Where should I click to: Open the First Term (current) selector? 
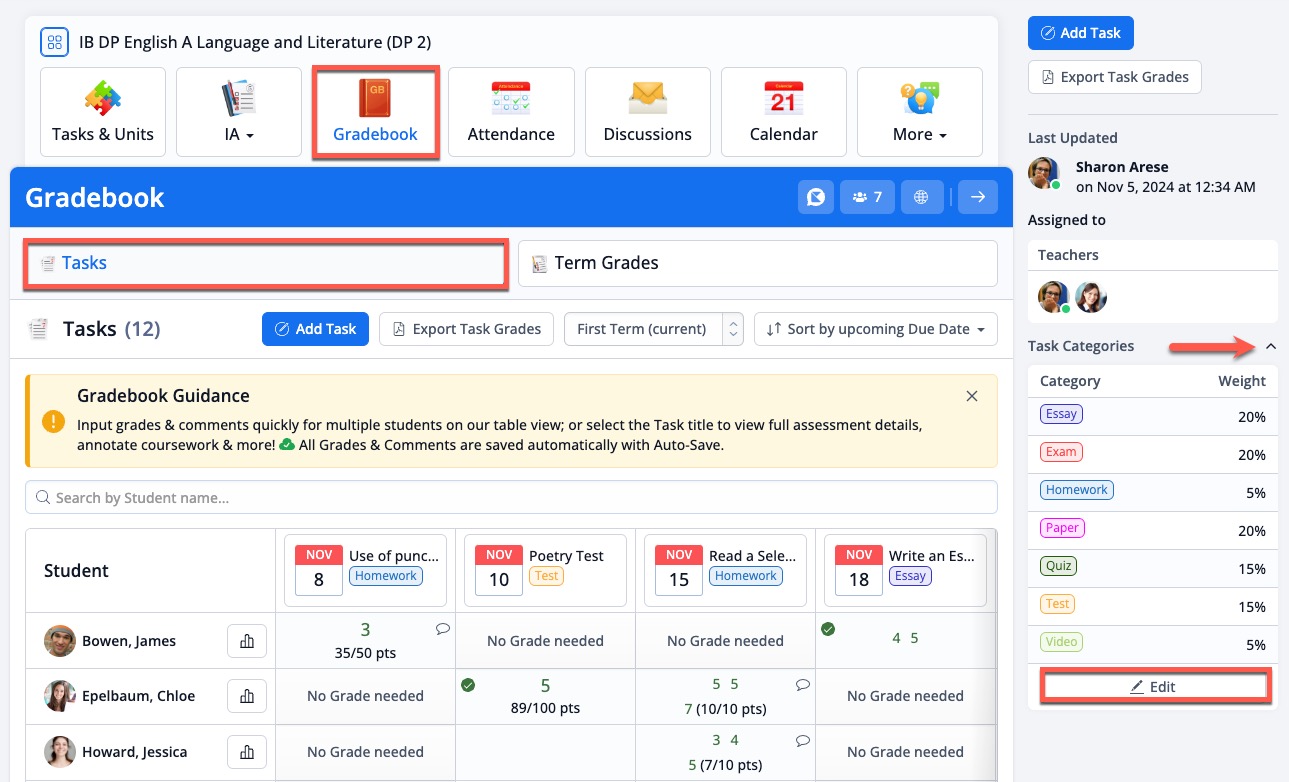click(x=654, y=329)
